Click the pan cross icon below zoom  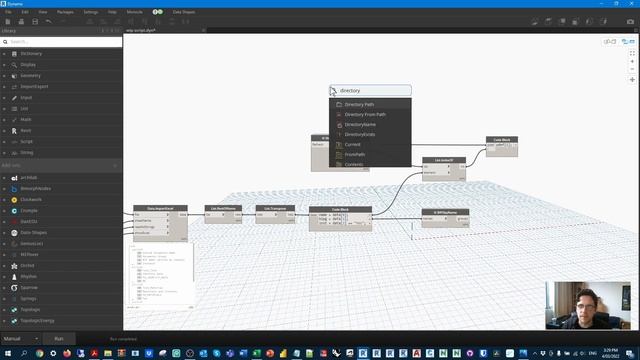632,80
